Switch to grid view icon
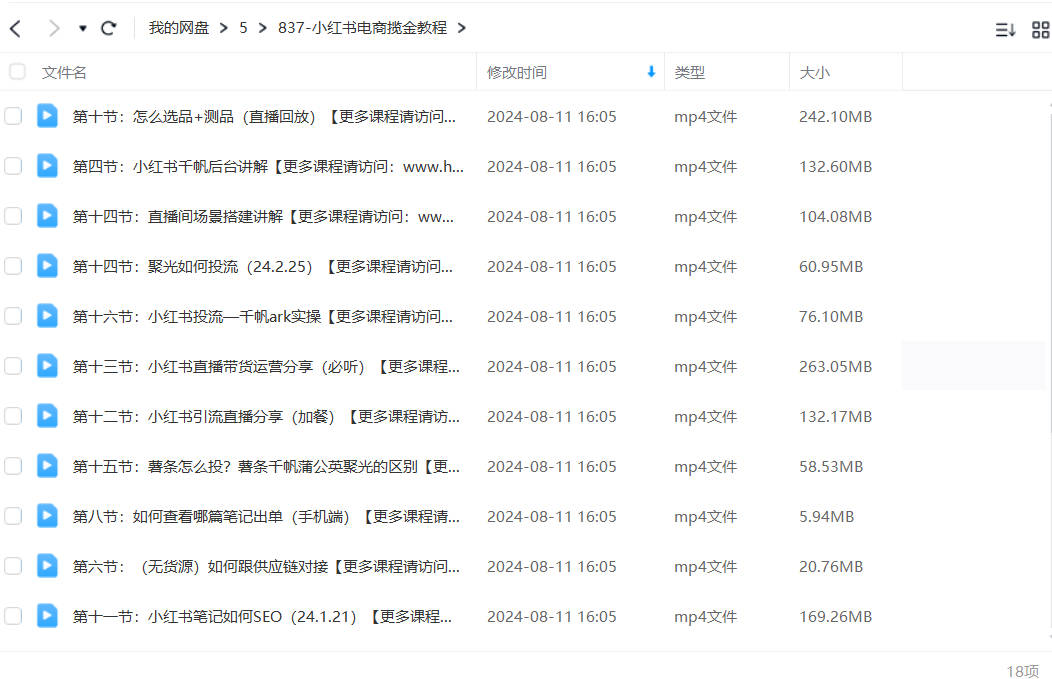This screenshot has width=1052, height=679. (x=1041, y=30)
